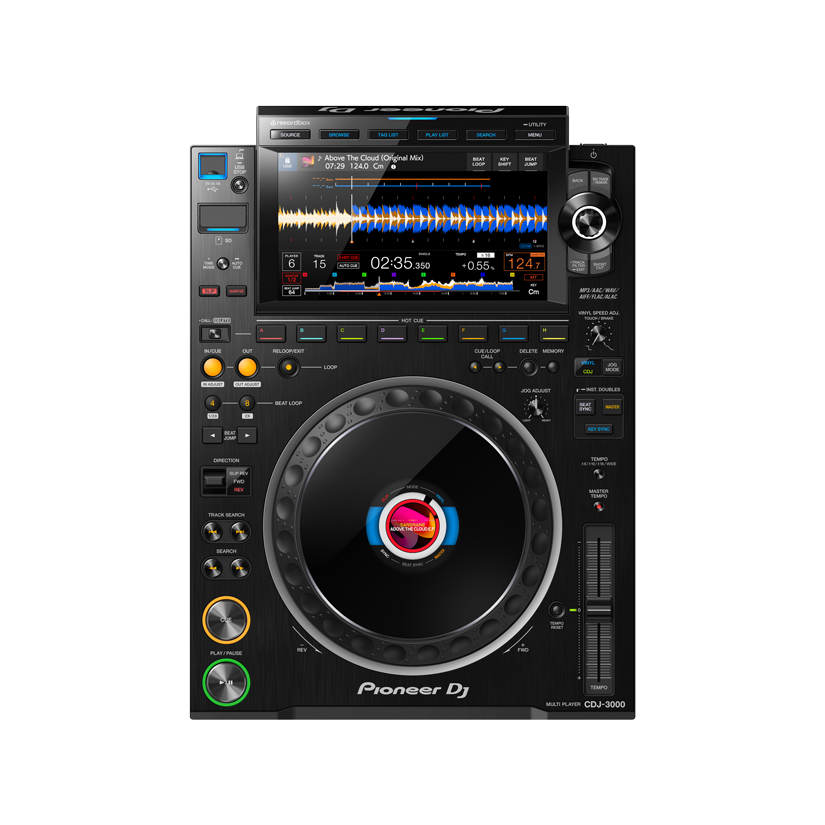Viewport: 825px width, 825px height.
Task: Open the Beat Loop option on display
Action: click(479, 161)
